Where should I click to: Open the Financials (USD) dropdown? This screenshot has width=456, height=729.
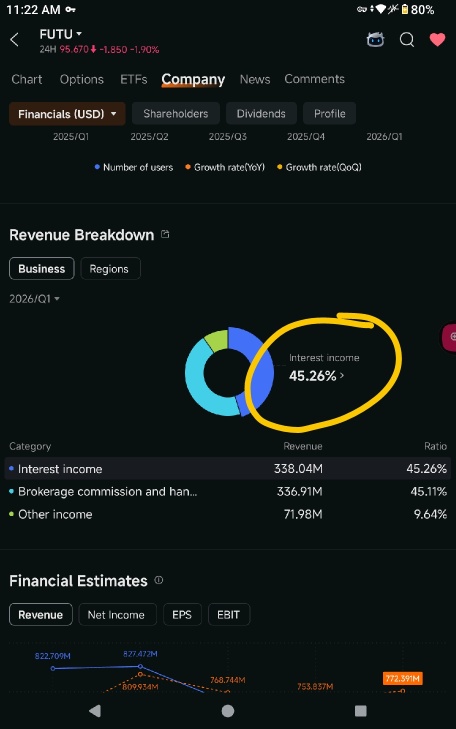67,114
